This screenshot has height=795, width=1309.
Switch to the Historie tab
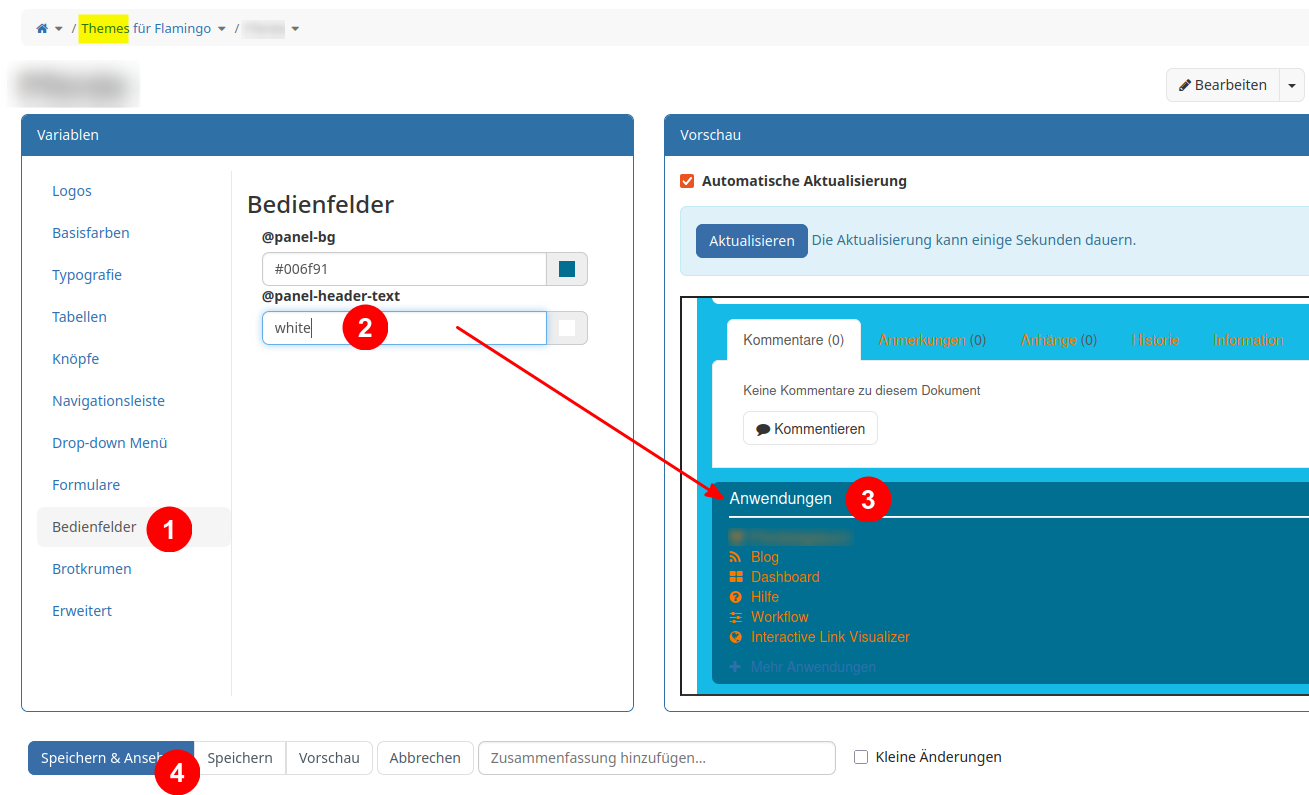(x=1155, y=340)
